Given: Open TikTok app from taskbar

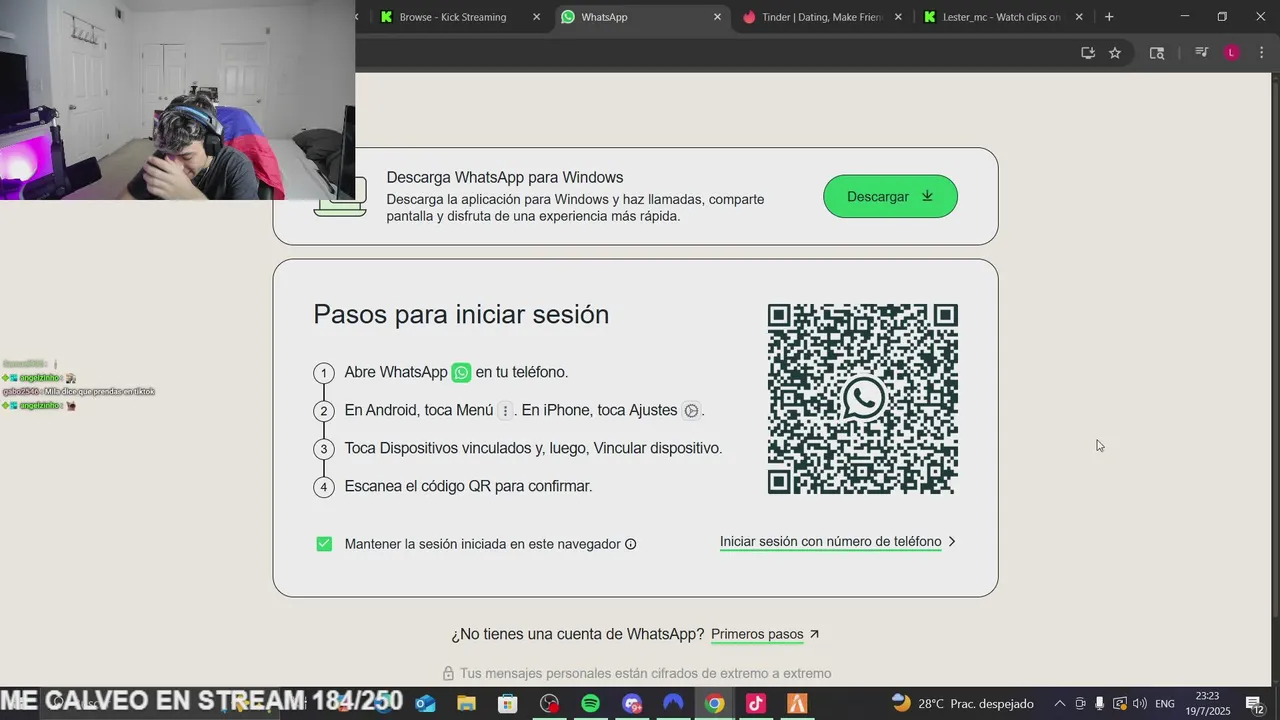Looking at the screenshot, I should point(755,704).
